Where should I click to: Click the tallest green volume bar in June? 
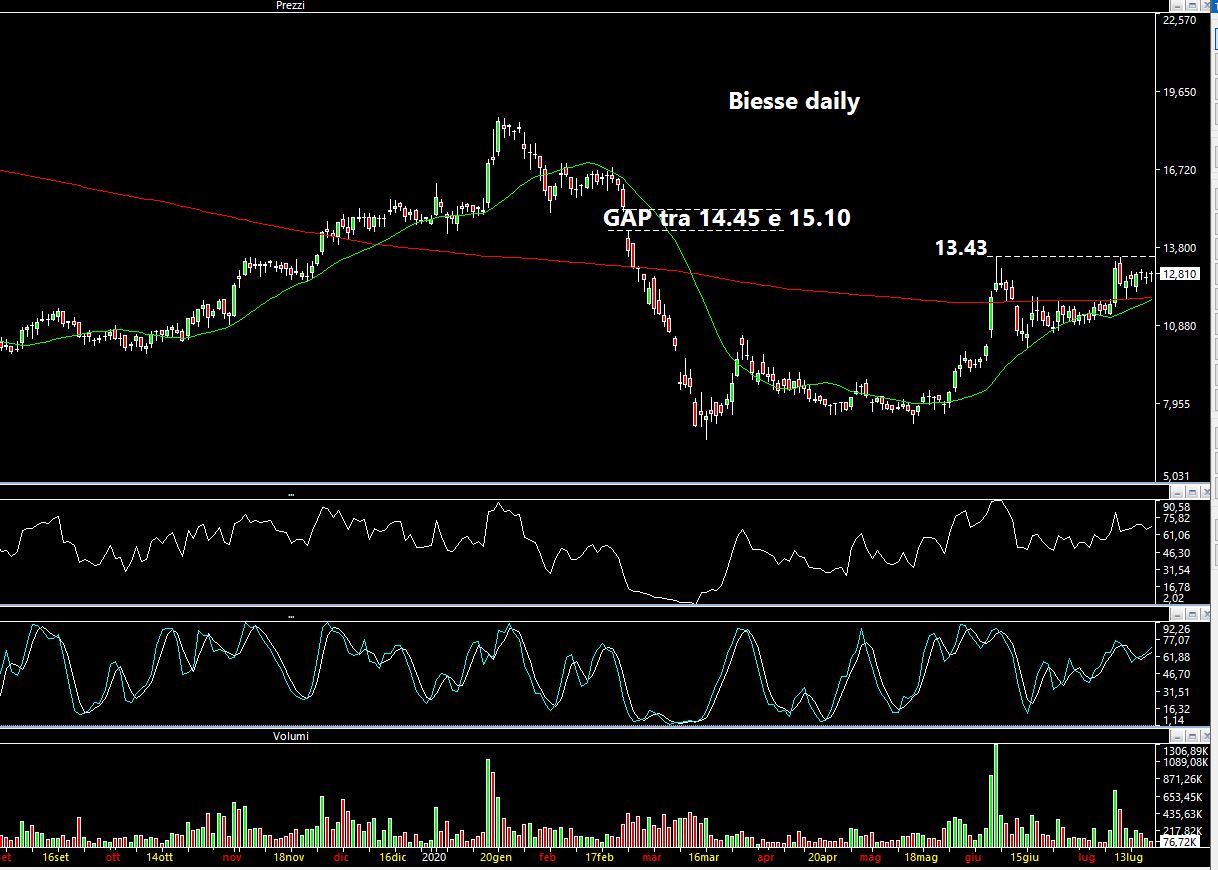pos(995,796)
